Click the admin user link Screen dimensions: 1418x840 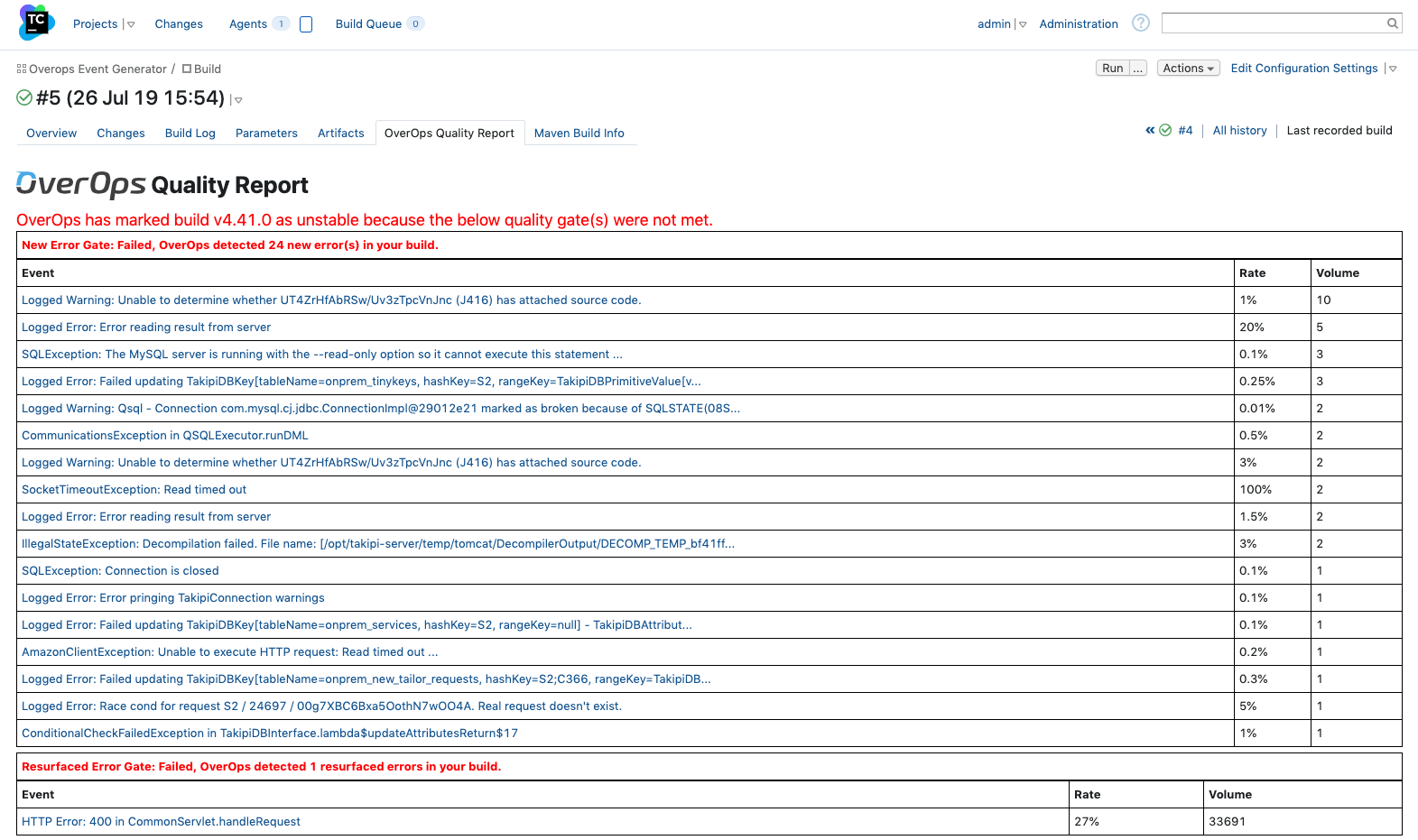(x=994, y=23)
